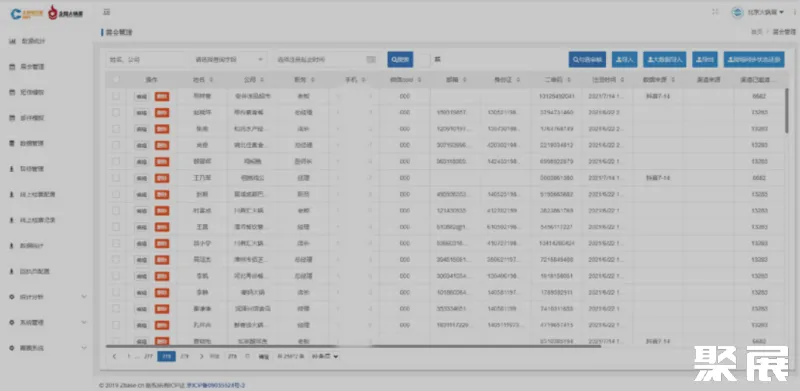Collapse the sidebar with the menu-fold icon
The image size is (800, 391).
tap(107, 12)
